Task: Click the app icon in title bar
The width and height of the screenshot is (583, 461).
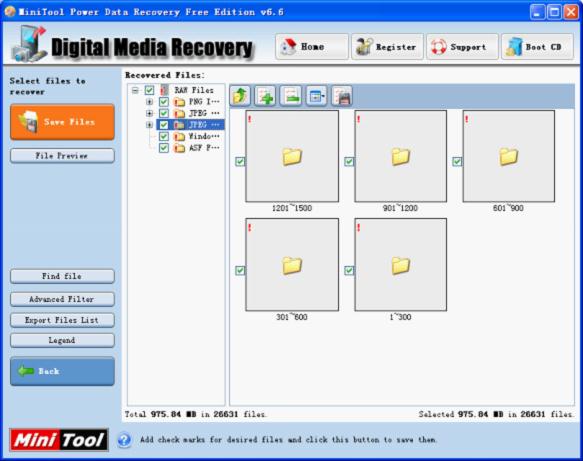Action: (10, 12)
